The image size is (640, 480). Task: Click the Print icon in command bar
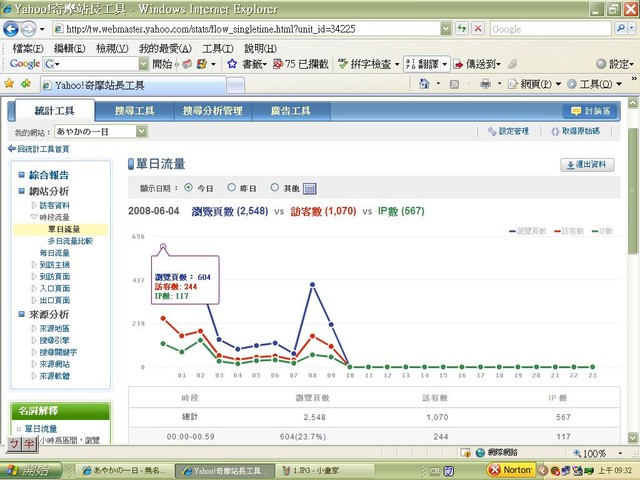[x=485, y=84]
